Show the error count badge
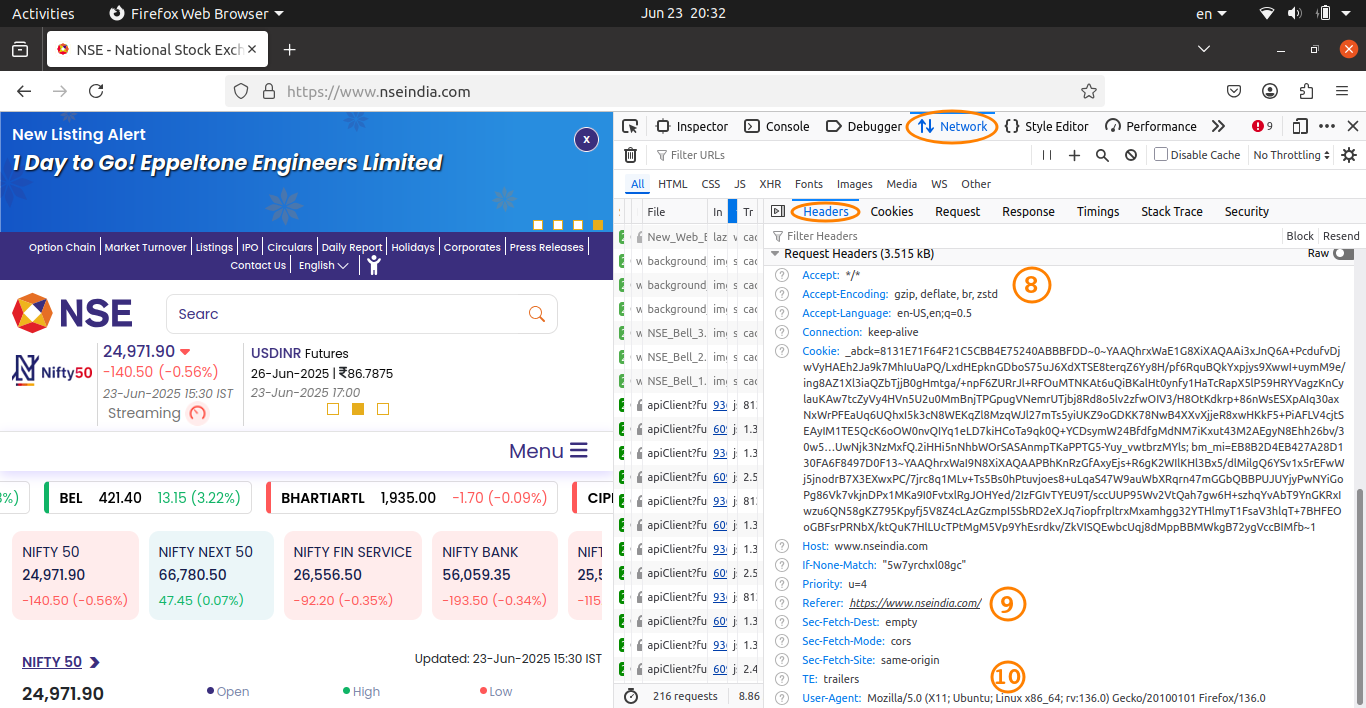1366x708 pixels. pos(1262,126)
